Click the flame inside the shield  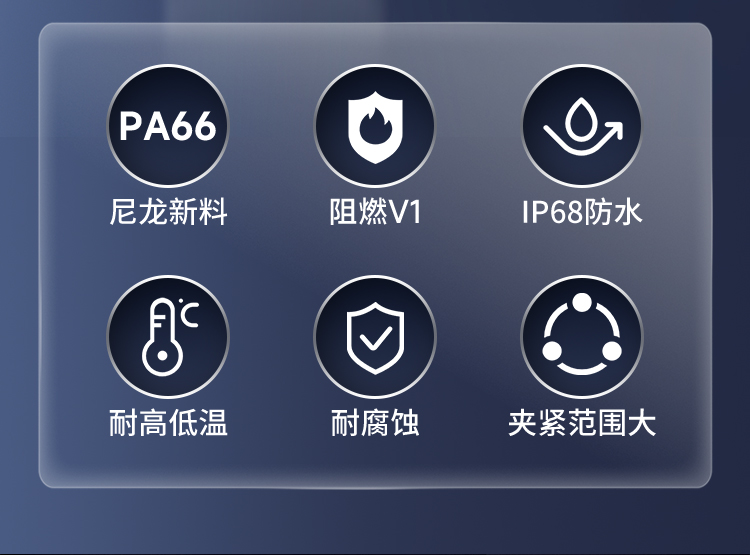[x=375, y=126]
